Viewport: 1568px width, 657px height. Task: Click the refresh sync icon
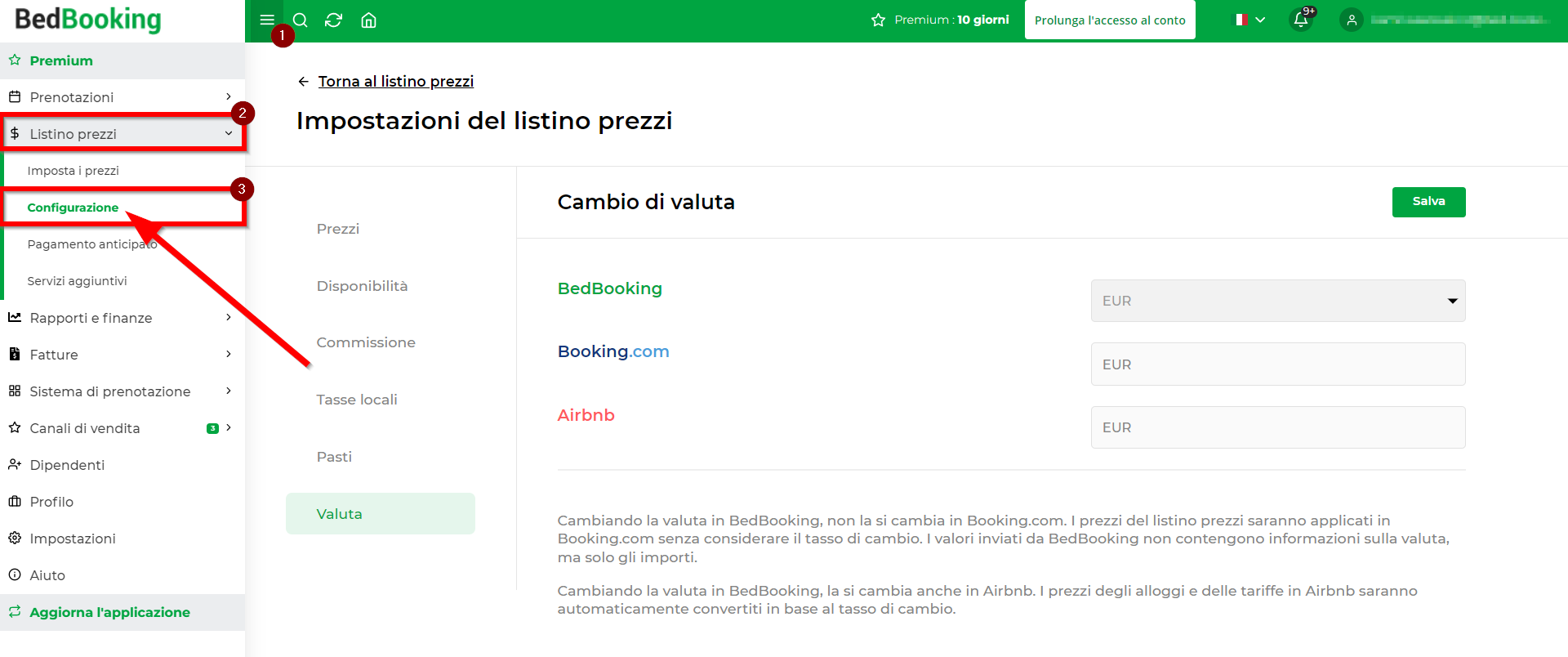pos(333,20)
